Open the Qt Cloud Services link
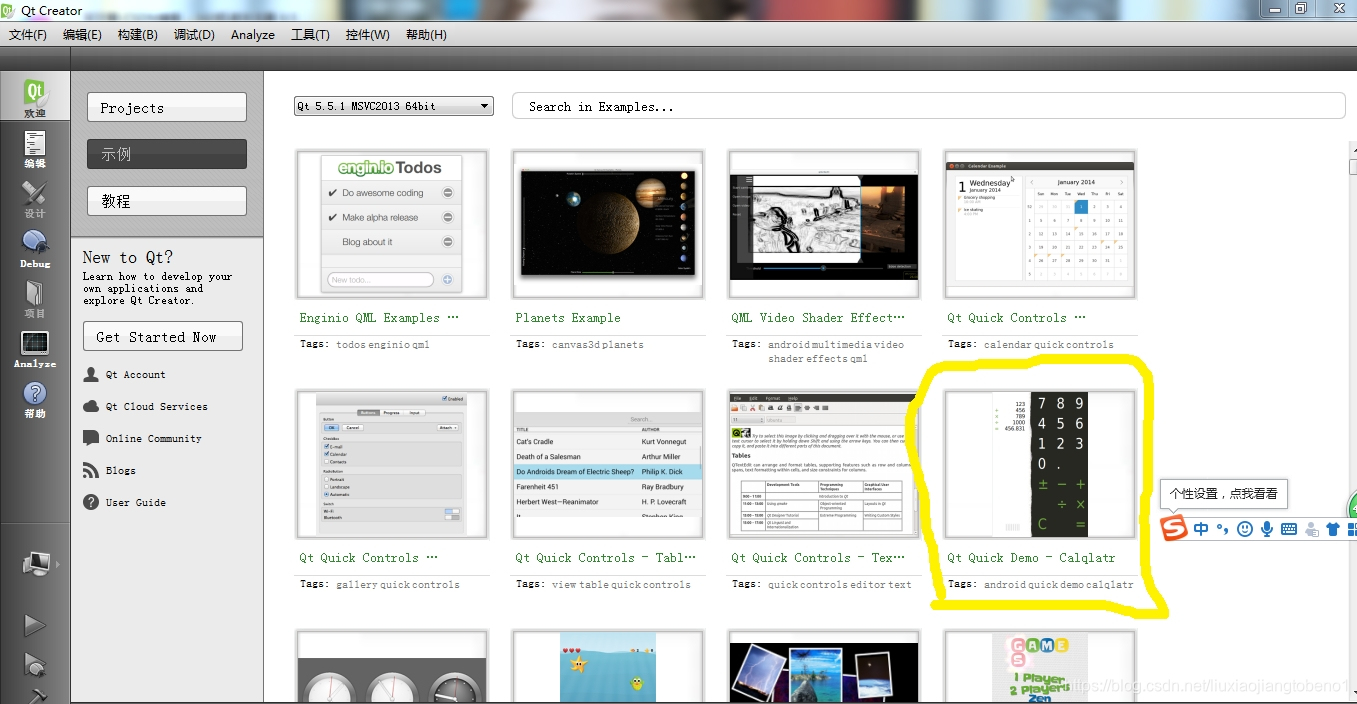This screenshot has height=704, width=1357. [157, 407]
